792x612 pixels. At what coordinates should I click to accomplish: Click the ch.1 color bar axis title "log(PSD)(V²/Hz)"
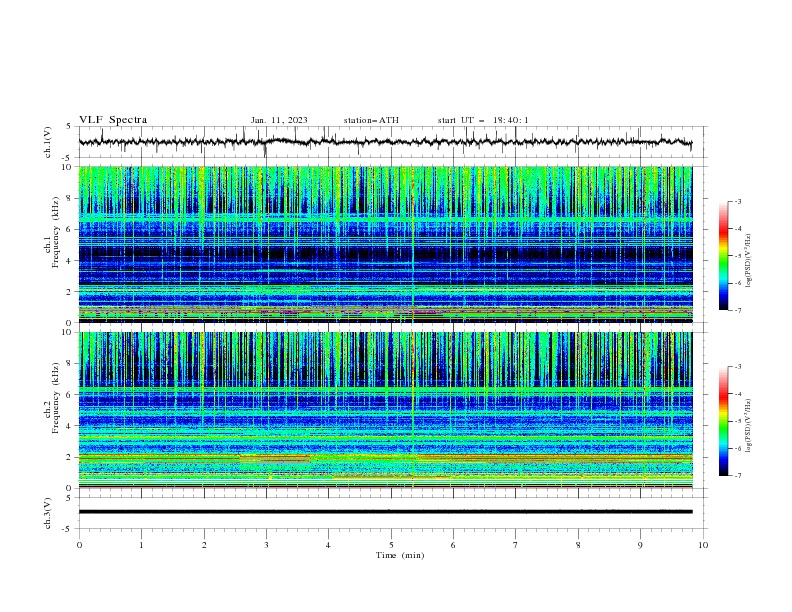click(749, 261)
